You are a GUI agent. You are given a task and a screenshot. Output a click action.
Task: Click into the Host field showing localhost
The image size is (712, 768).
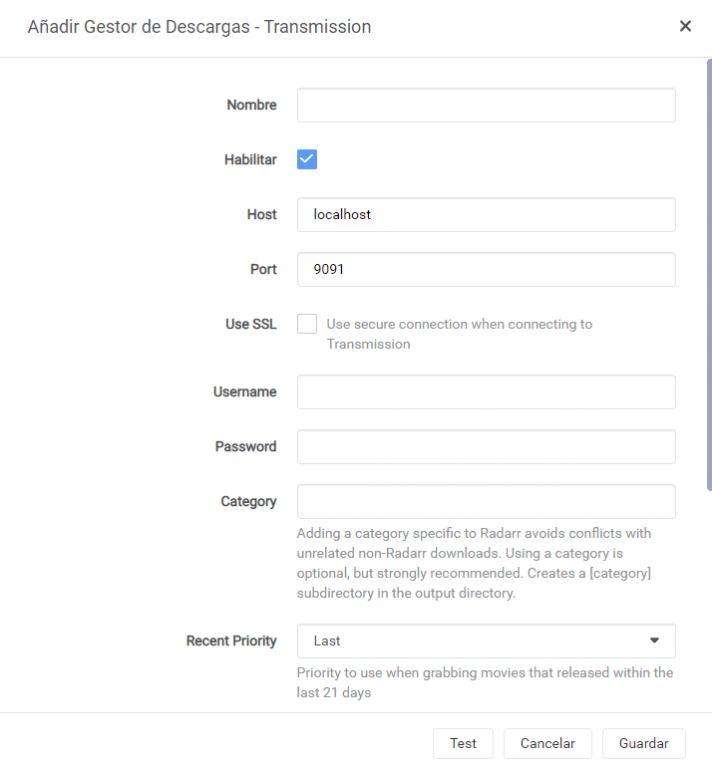click(486, 214)
